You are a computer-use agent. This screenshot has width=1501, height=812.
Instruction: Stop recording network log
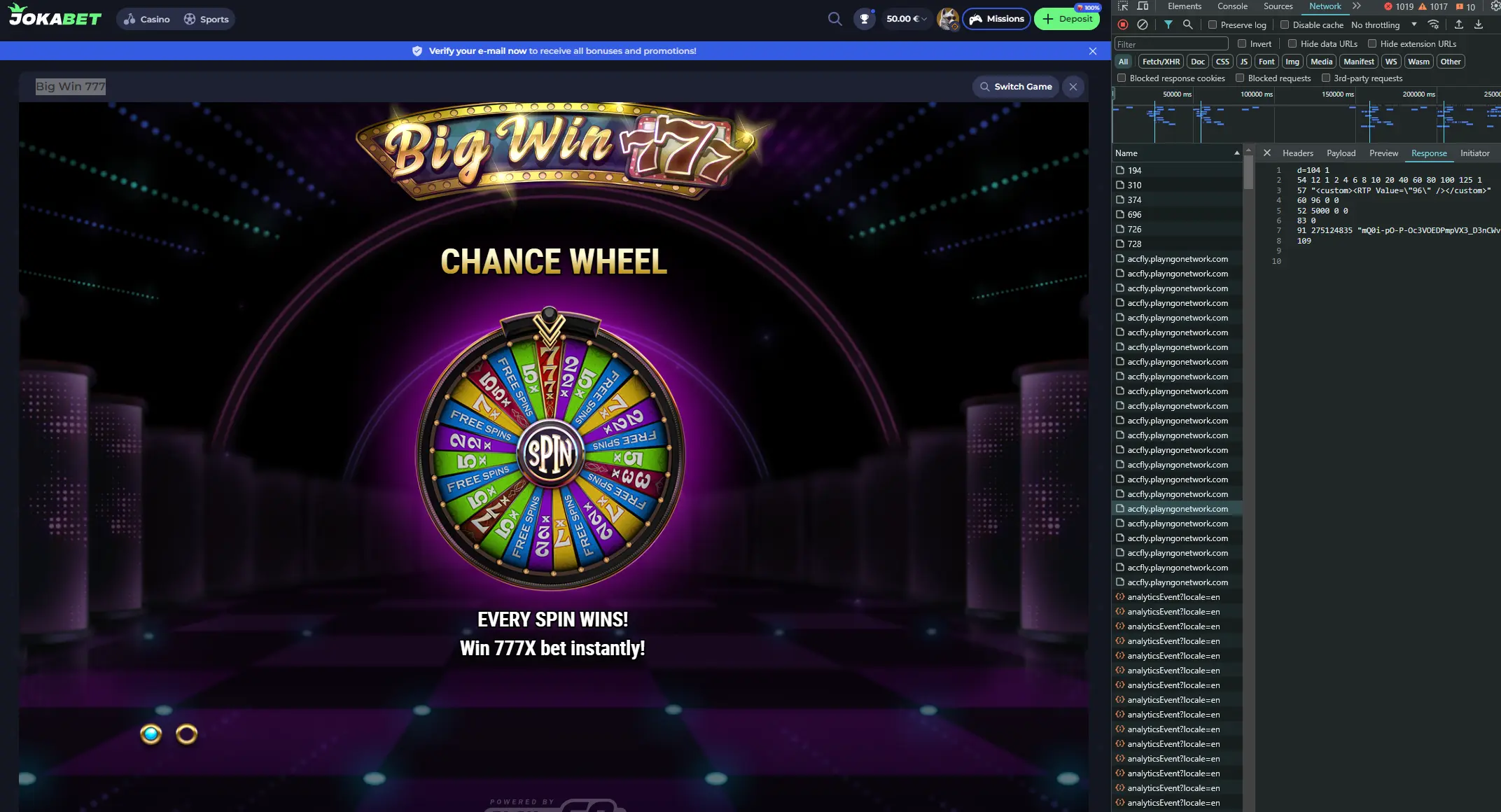(1123, 24)
